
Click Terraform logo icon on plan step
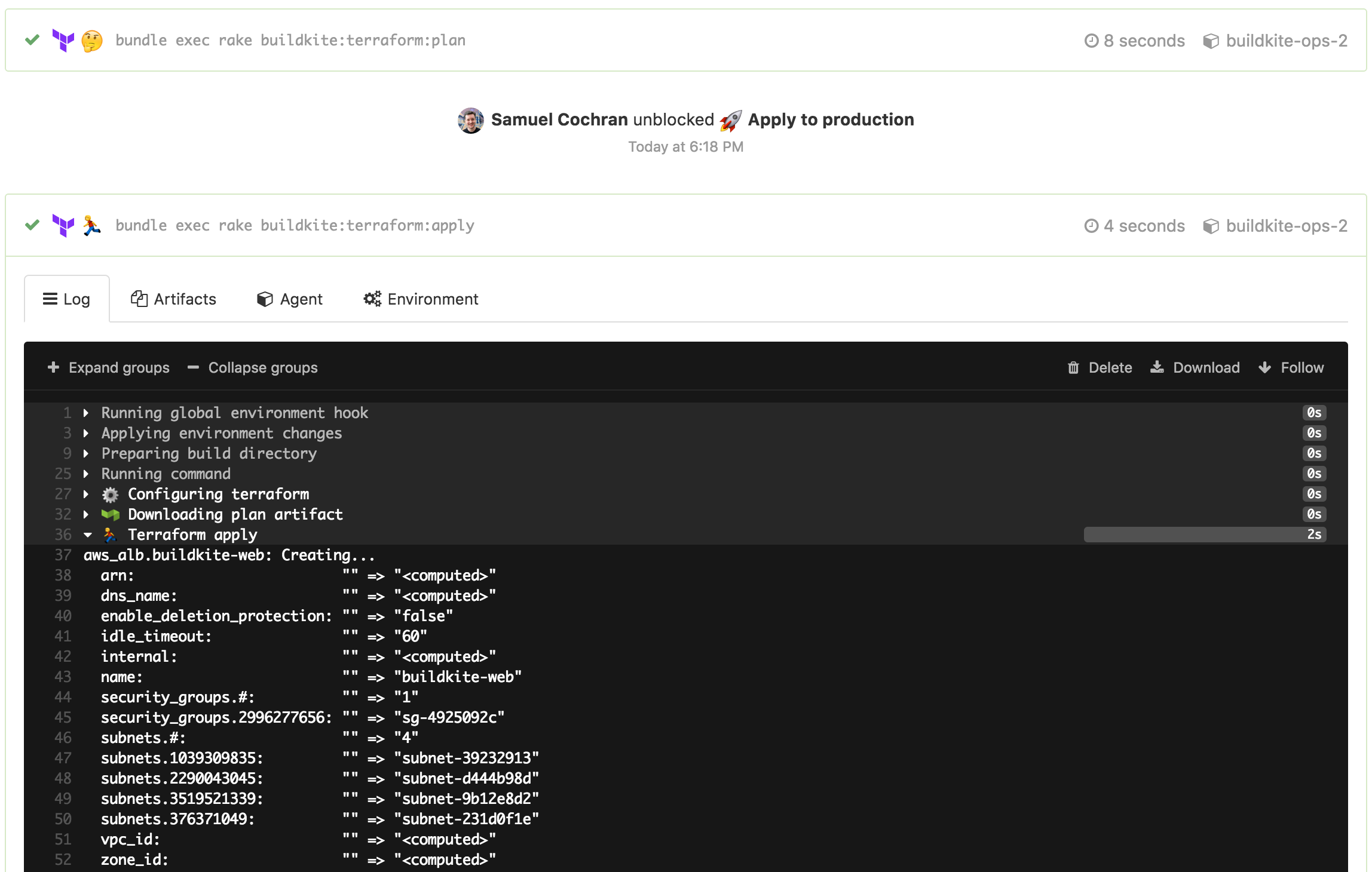(63, 41)
